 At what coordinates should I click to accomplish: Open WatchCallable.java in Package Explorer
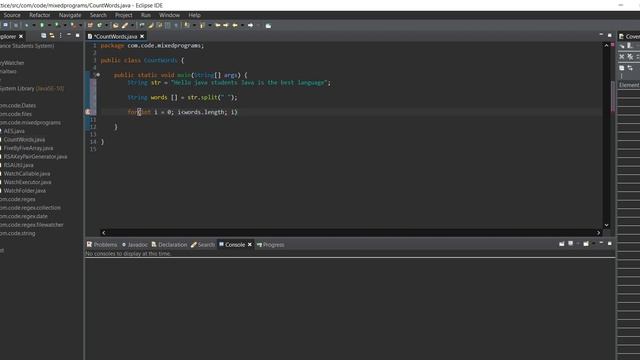tap(27, 174)
